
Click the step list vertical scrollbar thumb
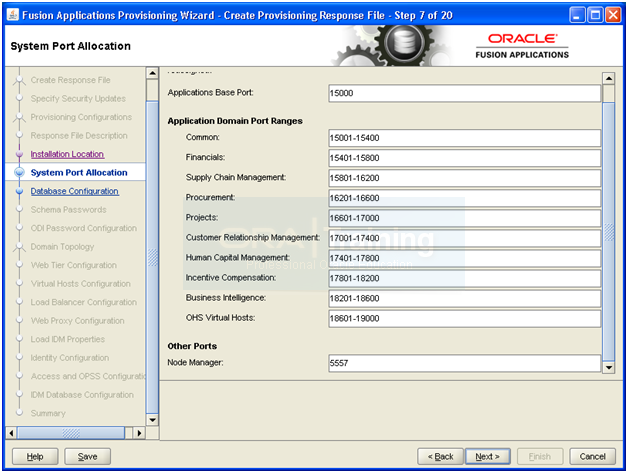tap(152, 257)
